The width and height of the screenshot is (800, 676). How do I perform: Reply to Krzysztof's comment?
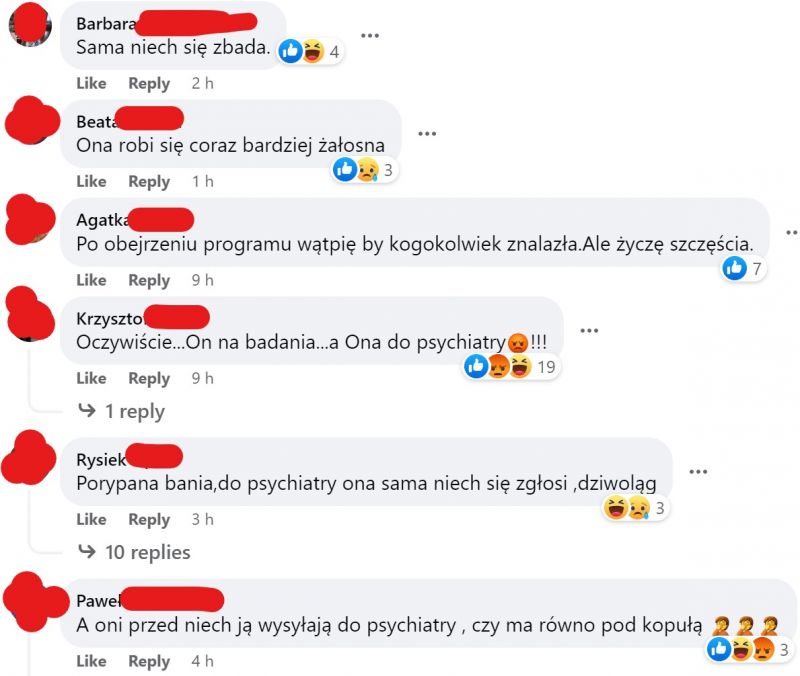click(149, 379)
